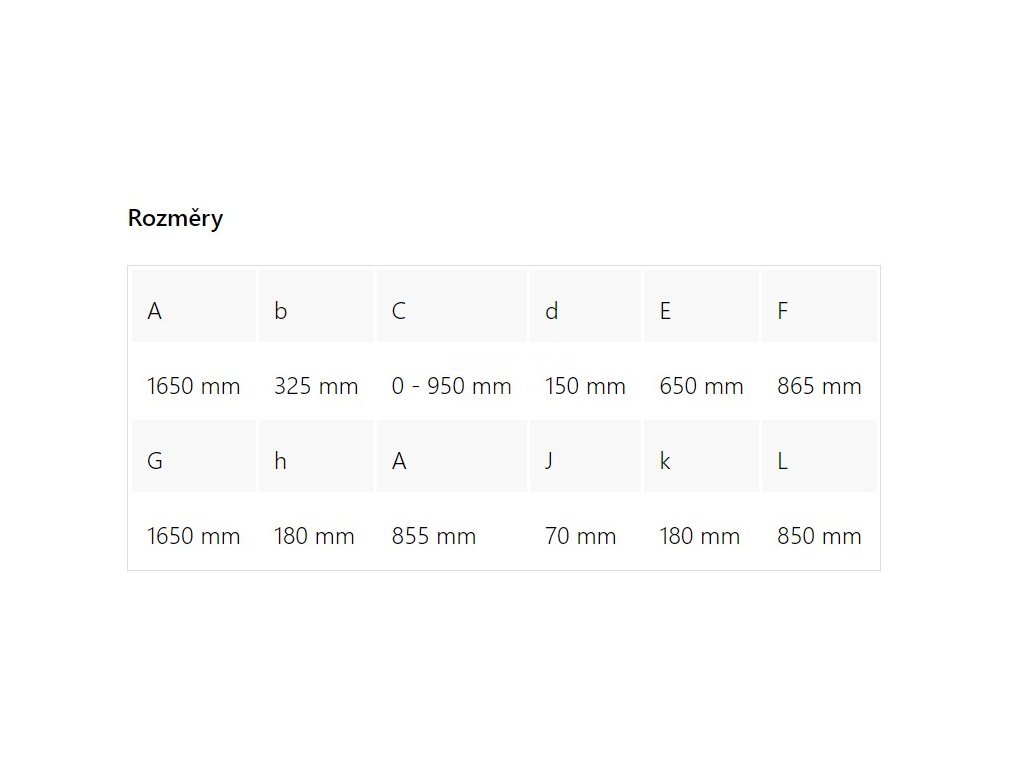Select the header cell labeled C
Image resolution: width=1024 pixels, height=768 pixels.
click(x=452, y=306)
